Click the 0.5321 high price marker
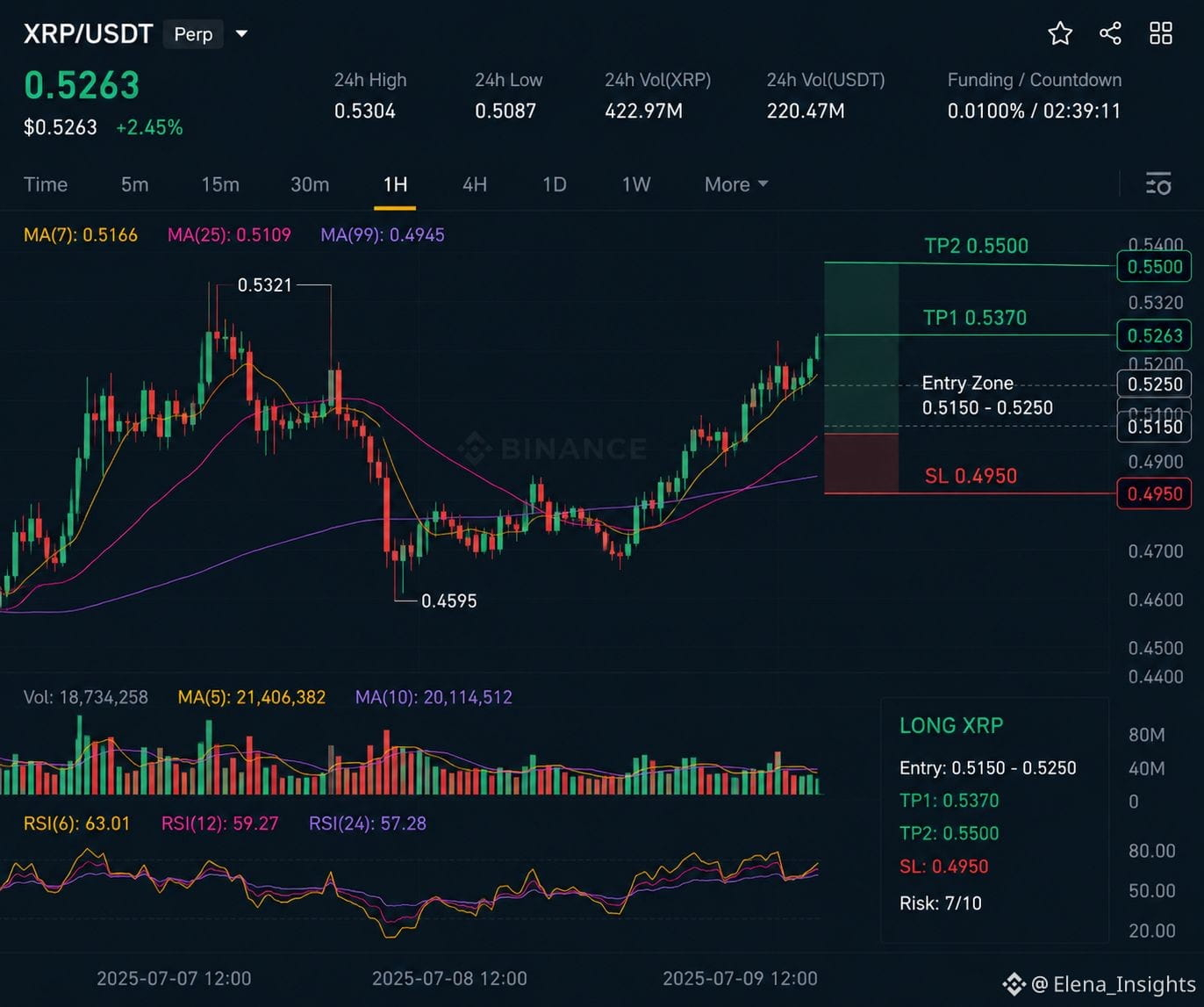The image size is (1204, 1007). click(x=265, y=284)
